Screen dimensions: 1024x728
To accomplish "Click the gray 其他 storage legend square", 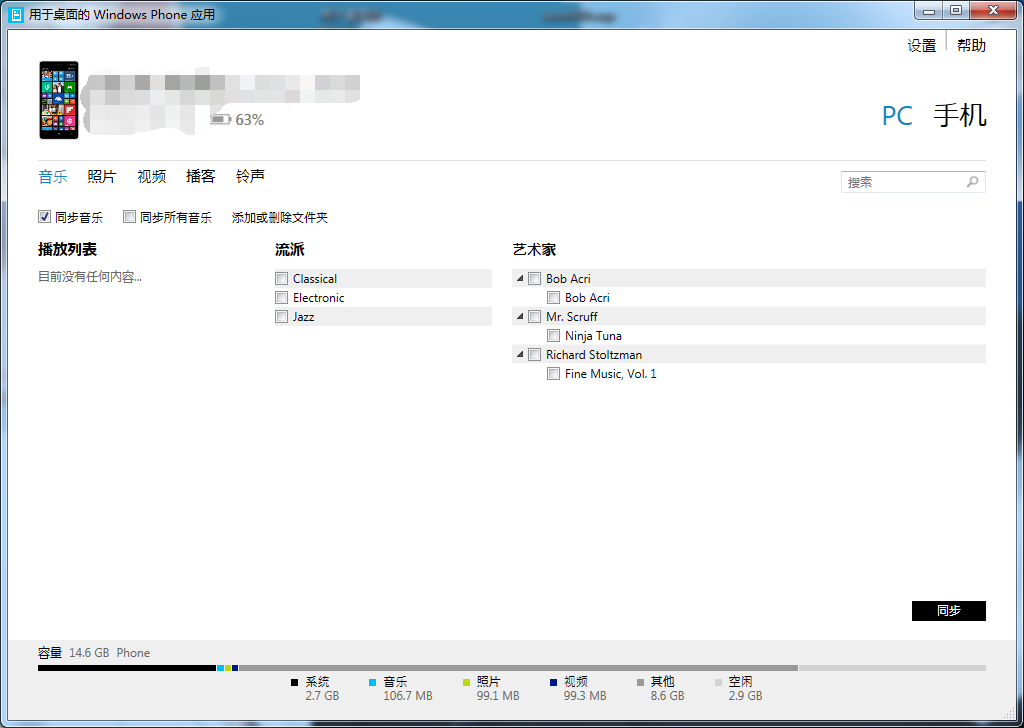I will tap(640, 682).
